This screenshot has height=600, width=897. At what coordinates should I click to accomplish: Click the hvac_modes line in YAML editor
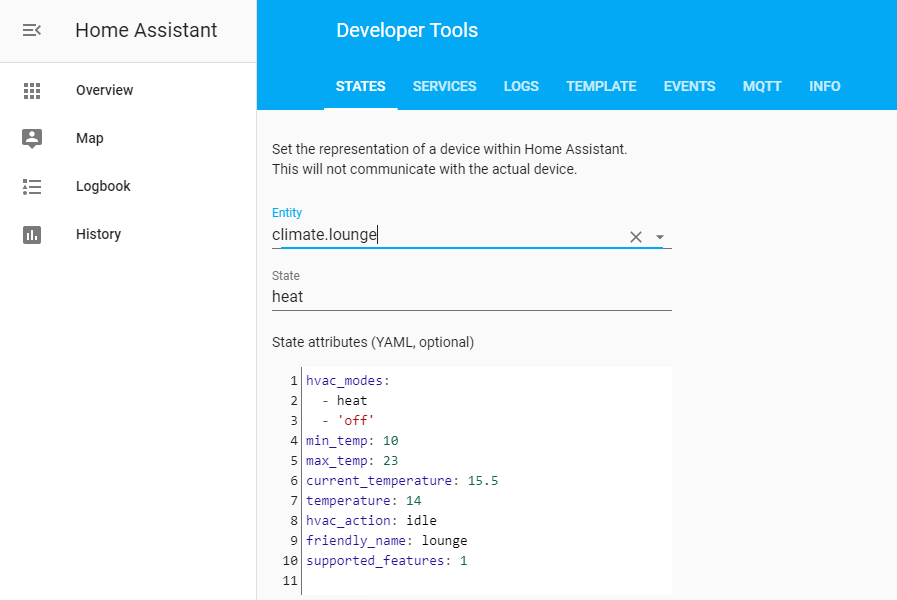(347, 381)
